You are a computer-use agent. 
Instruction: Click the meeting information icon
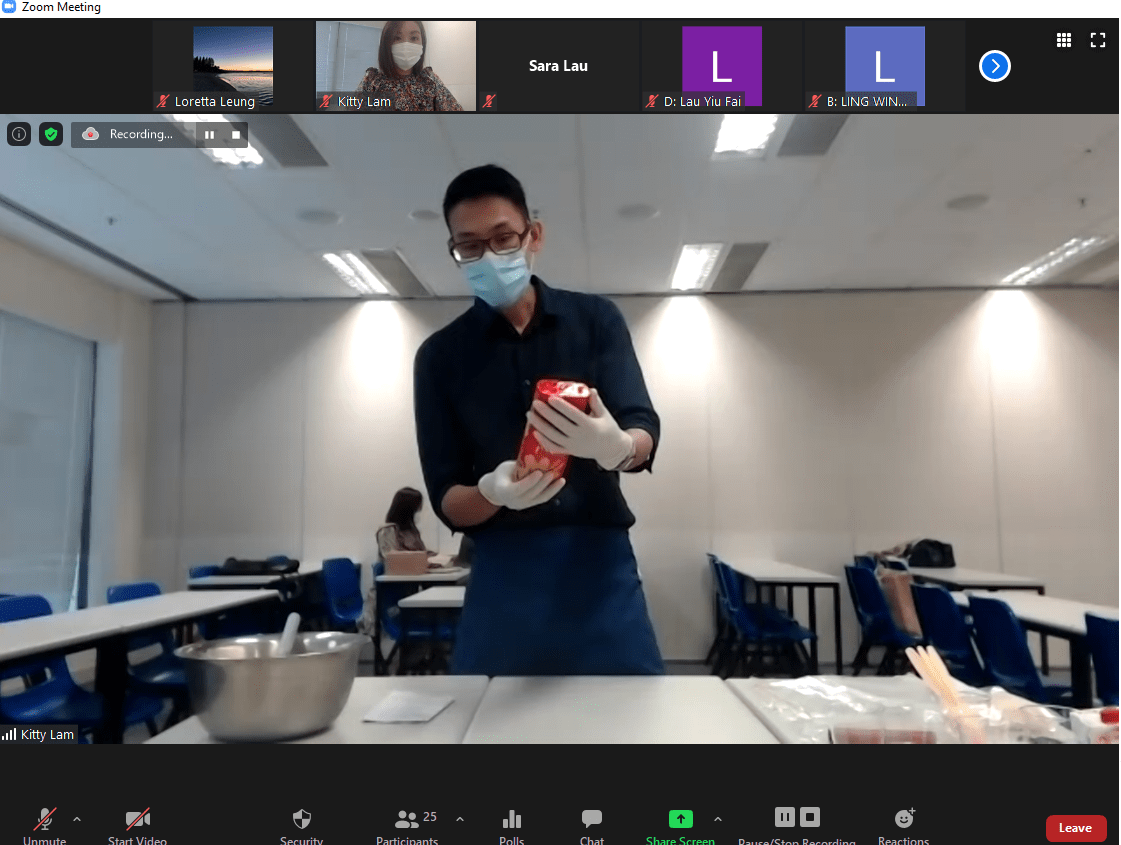click(19, 134)
